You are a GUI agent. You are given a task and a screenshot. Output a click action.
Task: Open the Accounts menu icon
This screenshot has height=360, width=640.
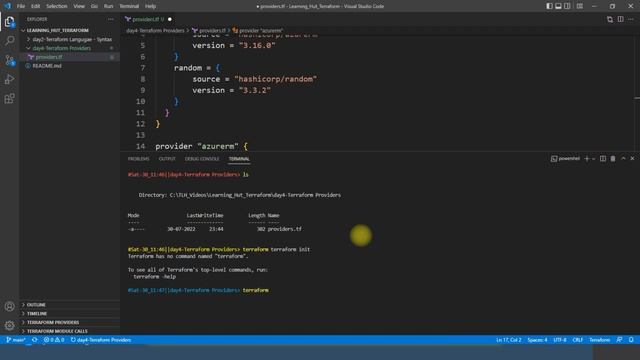9,306
